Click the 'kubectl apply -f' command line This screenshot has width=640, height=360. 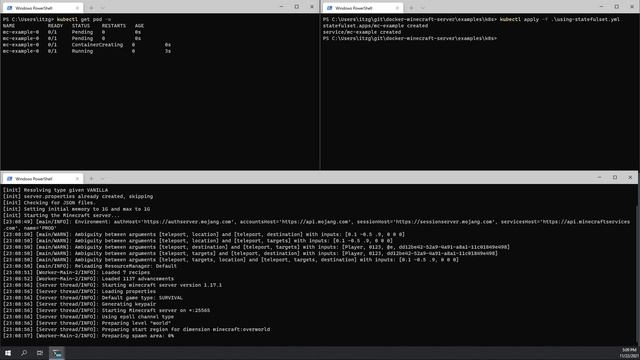[x=471, y=19]
